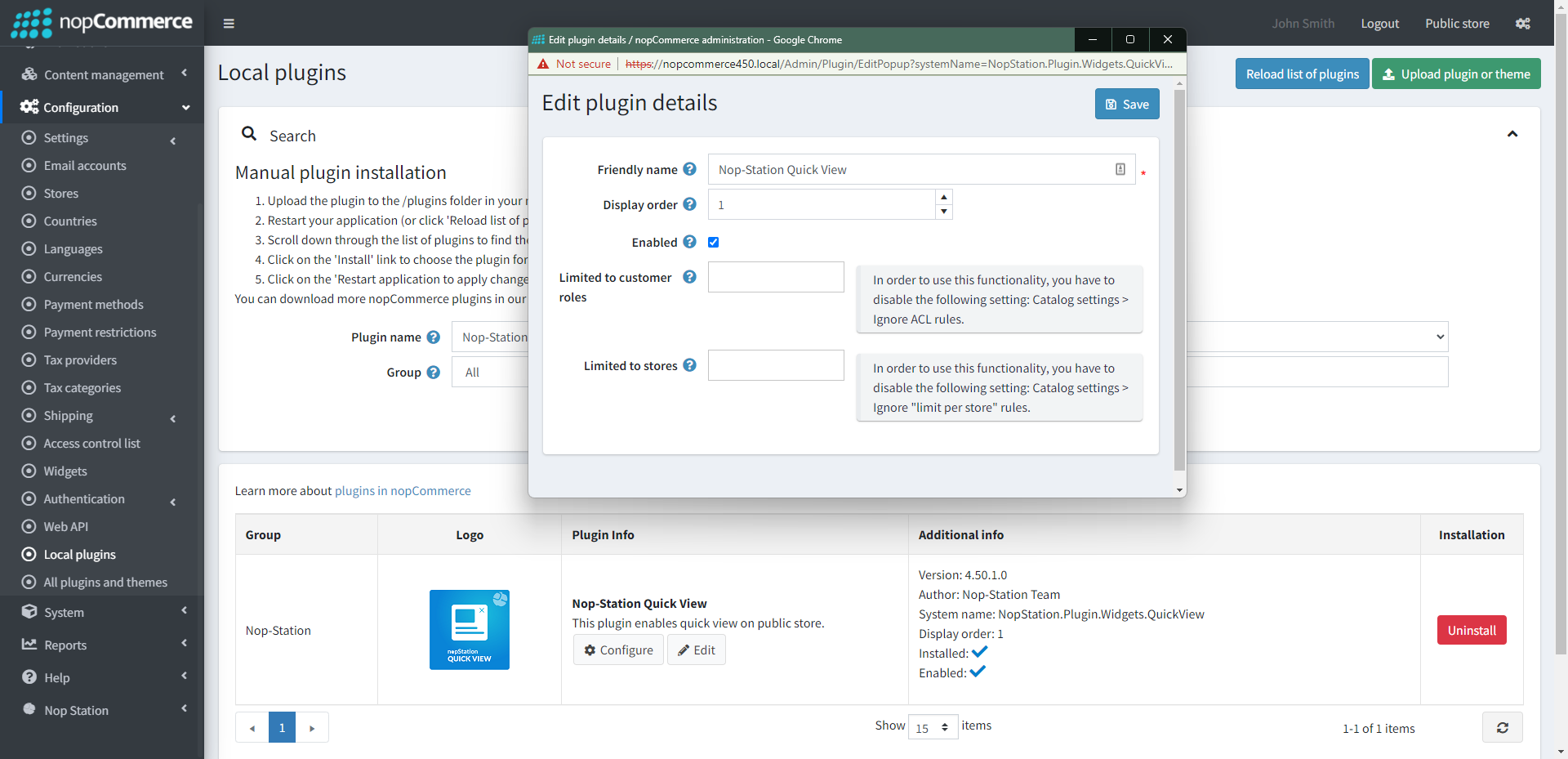Click the popup vertical scrollbar
1568x759 pixels.
(1179, 280)
